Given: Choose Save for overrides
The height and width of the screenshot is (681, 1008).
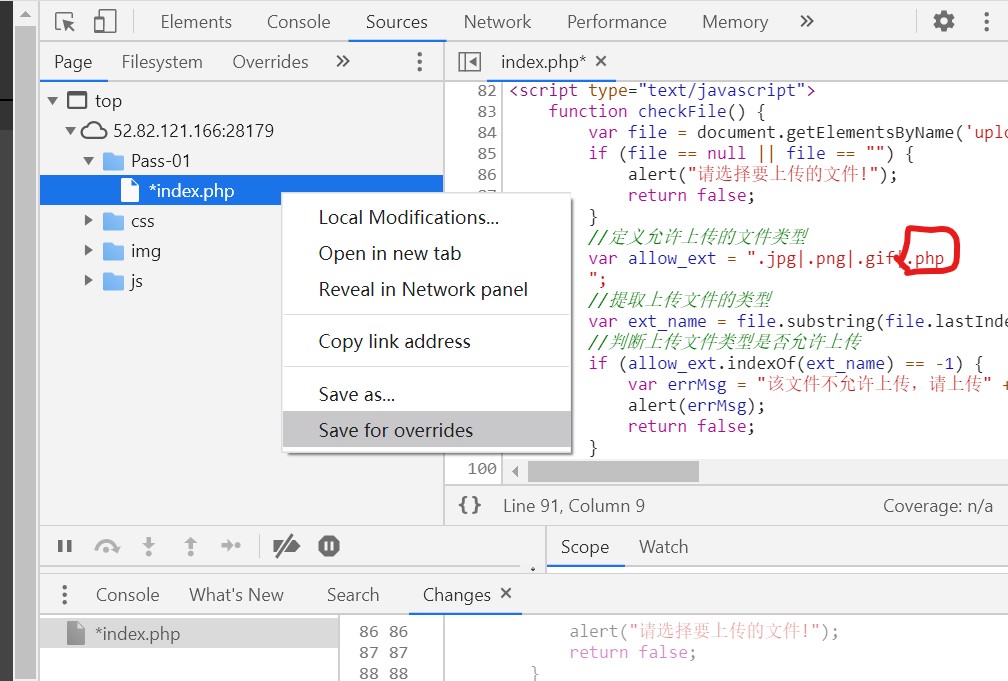Looking at the screenshot, I should [427, 430].
